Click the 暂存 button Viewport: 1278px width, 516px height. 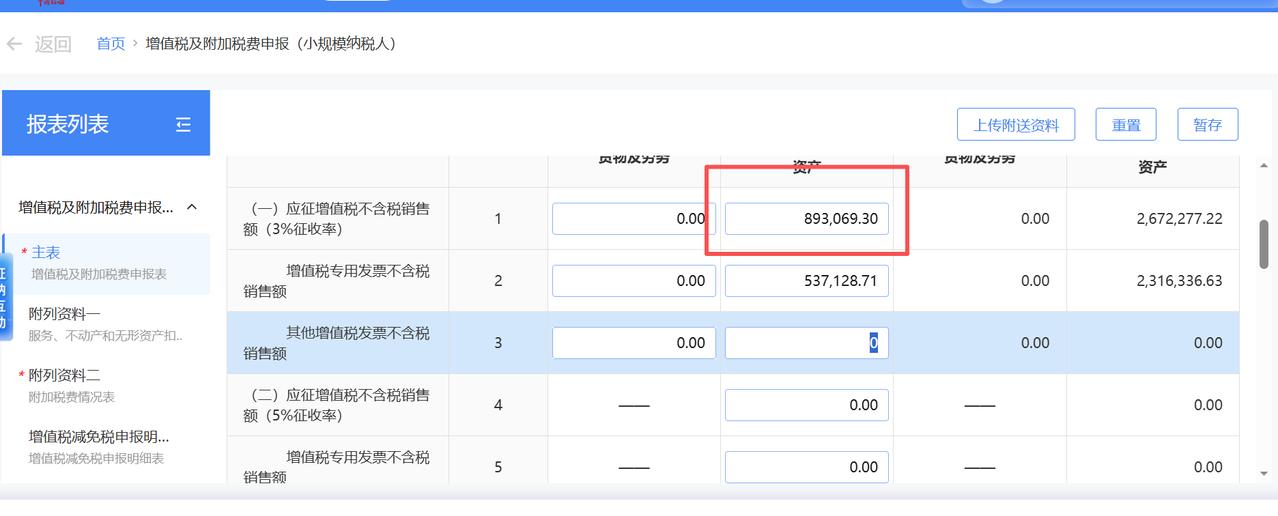pyautogui.click(x=1208, y=125)
